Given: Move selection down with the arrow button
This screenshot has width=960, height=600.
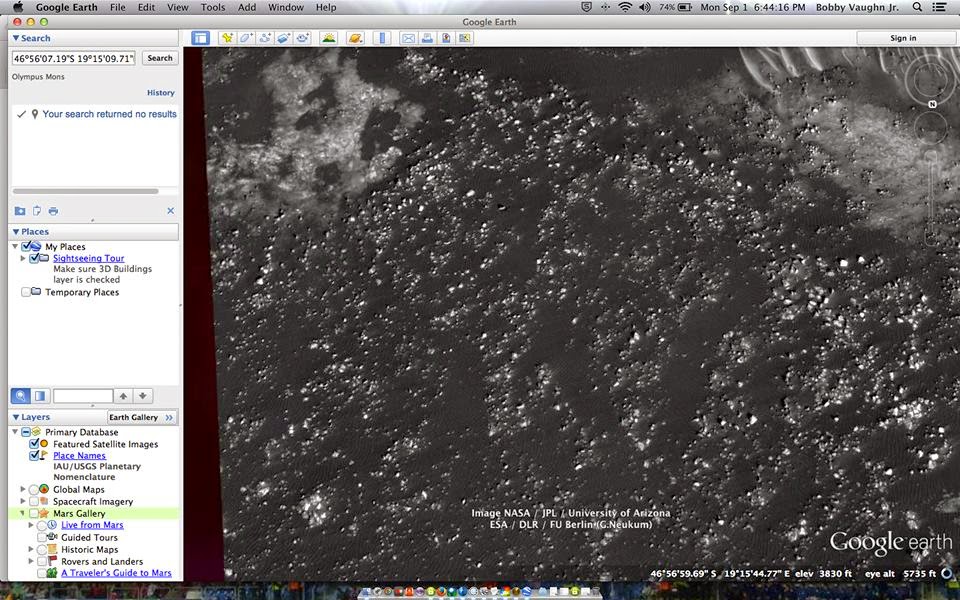Looking at the screenshot, I should click(x=143, y=396).
